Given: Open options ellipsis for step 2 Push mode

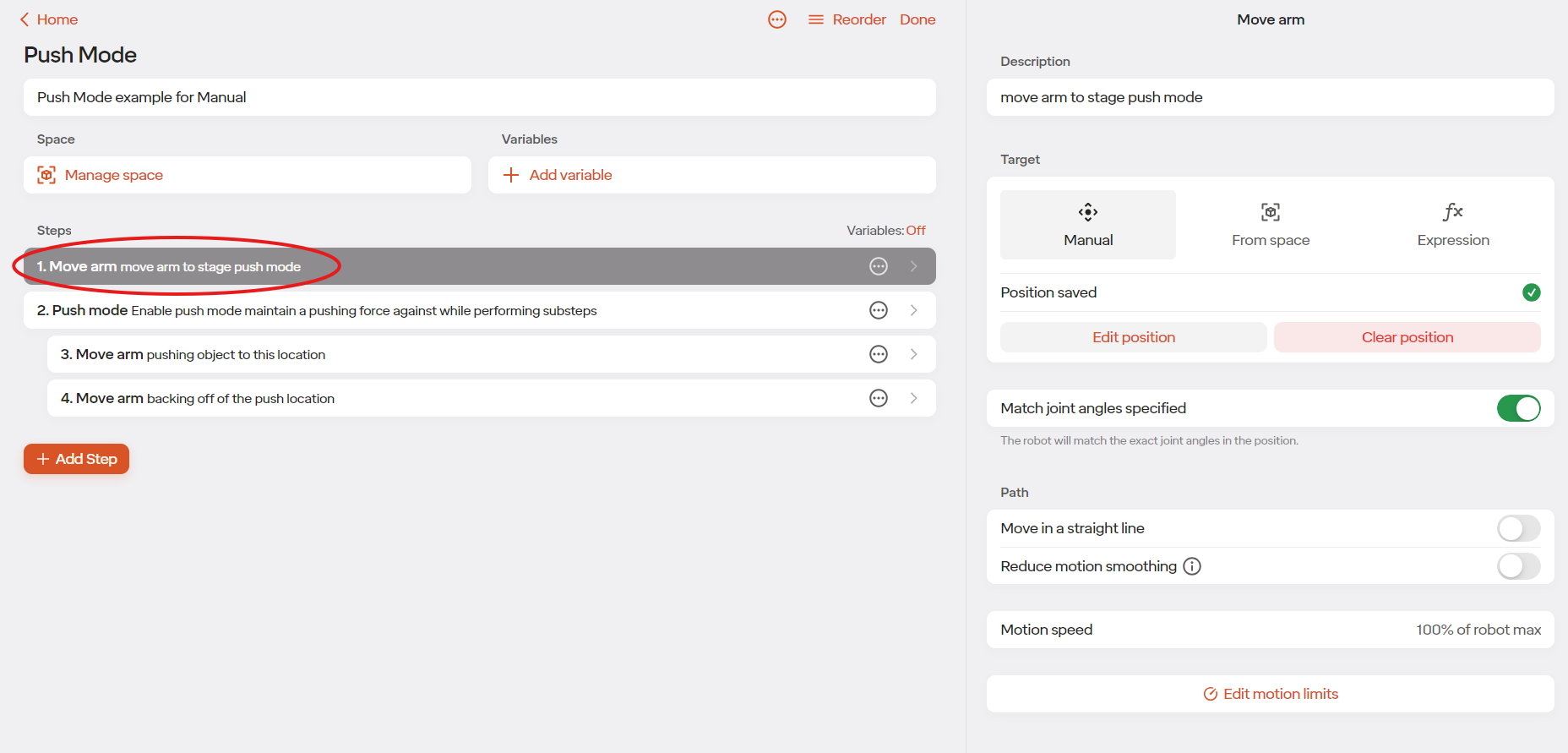Looking at the screenshot, I should coord(879,310).
